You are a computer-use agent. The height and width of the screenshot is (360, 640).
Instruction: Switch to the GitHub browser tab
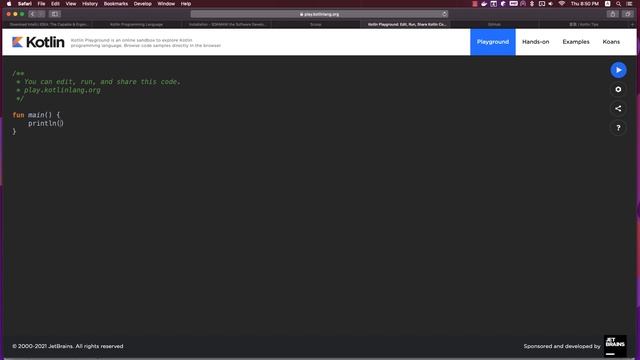pyautogui.click(x=494, y=24)
